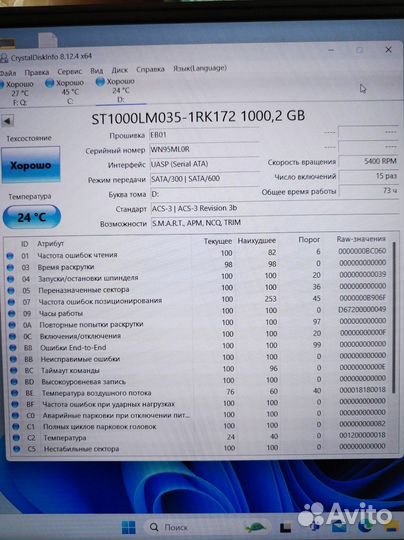
Task: Click the 24 °C temperature indicator
Action: click(32, 217)
